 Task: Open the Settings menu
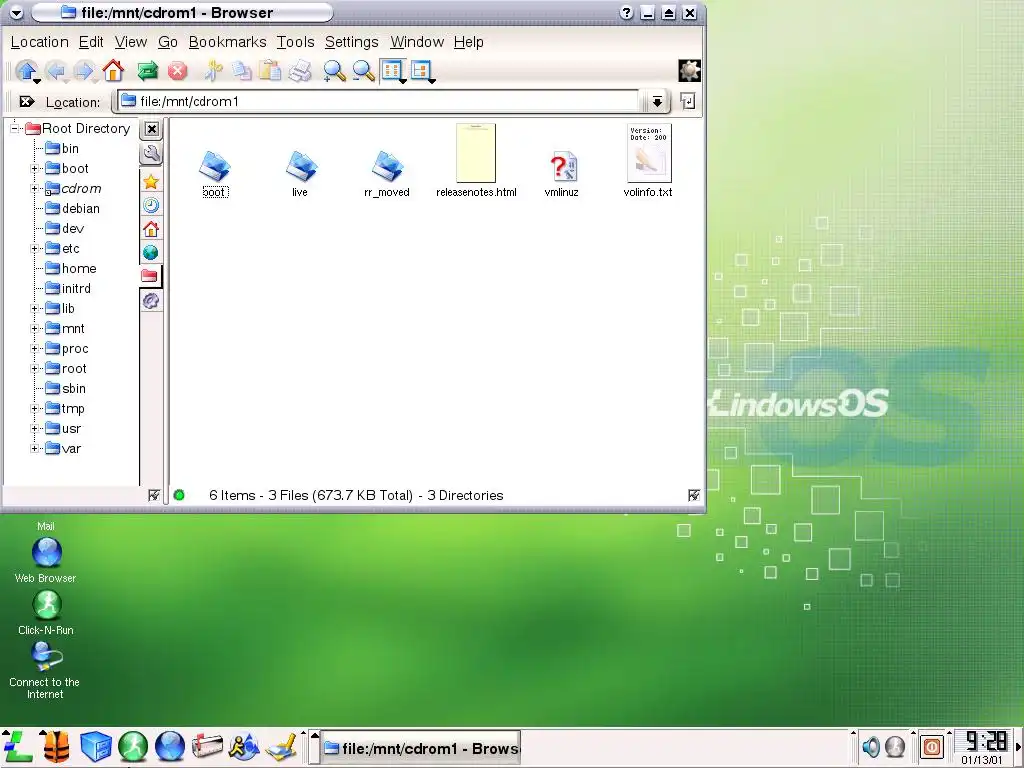(x=351, y=42)
